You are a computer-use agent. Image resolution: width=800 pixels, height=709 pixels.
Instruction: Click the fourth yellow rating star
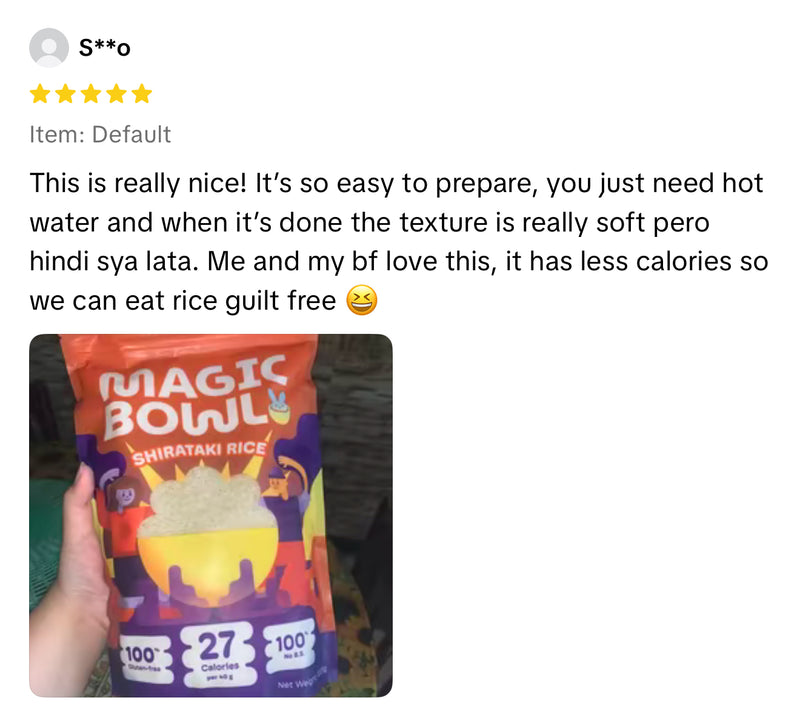(x=116, y=94)
